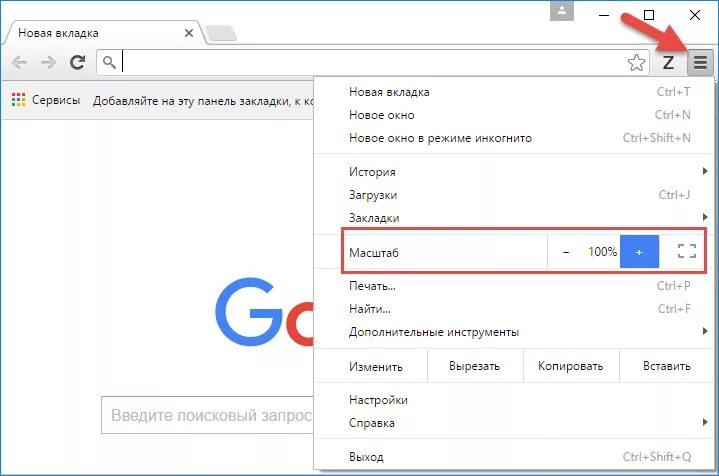Choose Выход to quit Chrome
The height and width of the screenshot is (476, 719).
[514, 456]
